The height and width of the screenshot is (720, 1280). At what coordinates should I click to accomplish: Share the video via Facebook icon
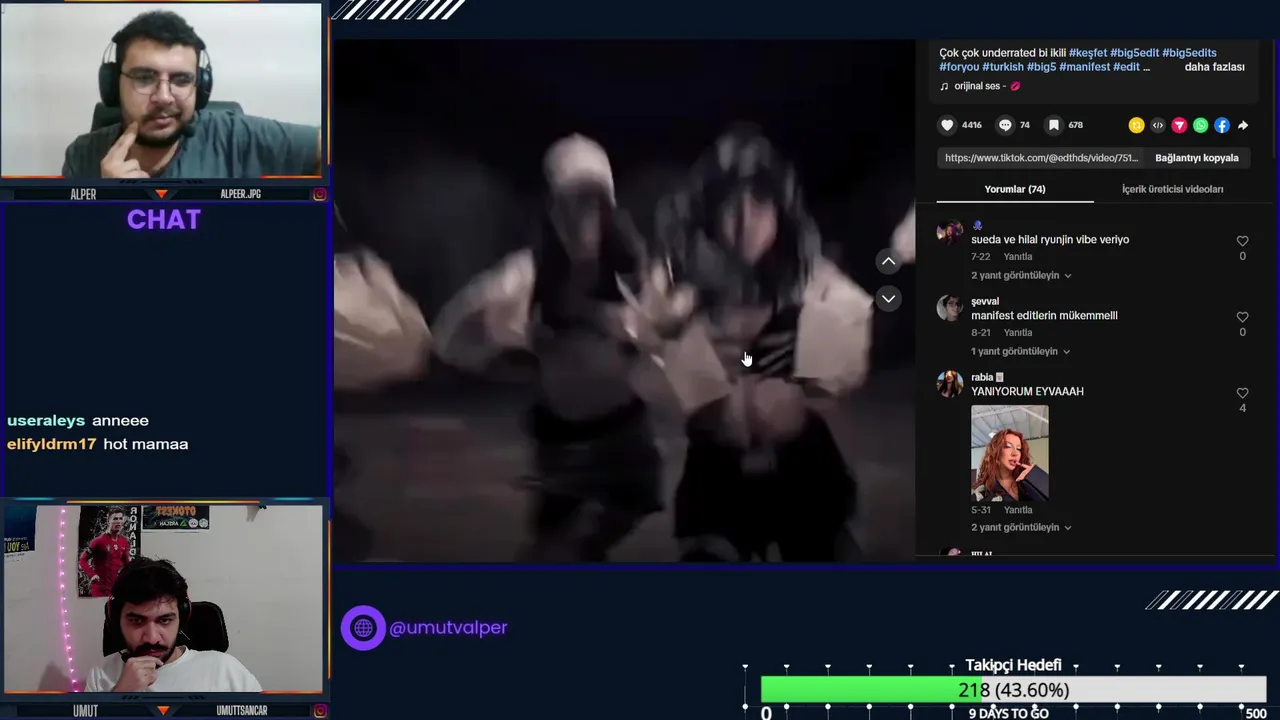pyautogui.click(x=1222, y=125)
